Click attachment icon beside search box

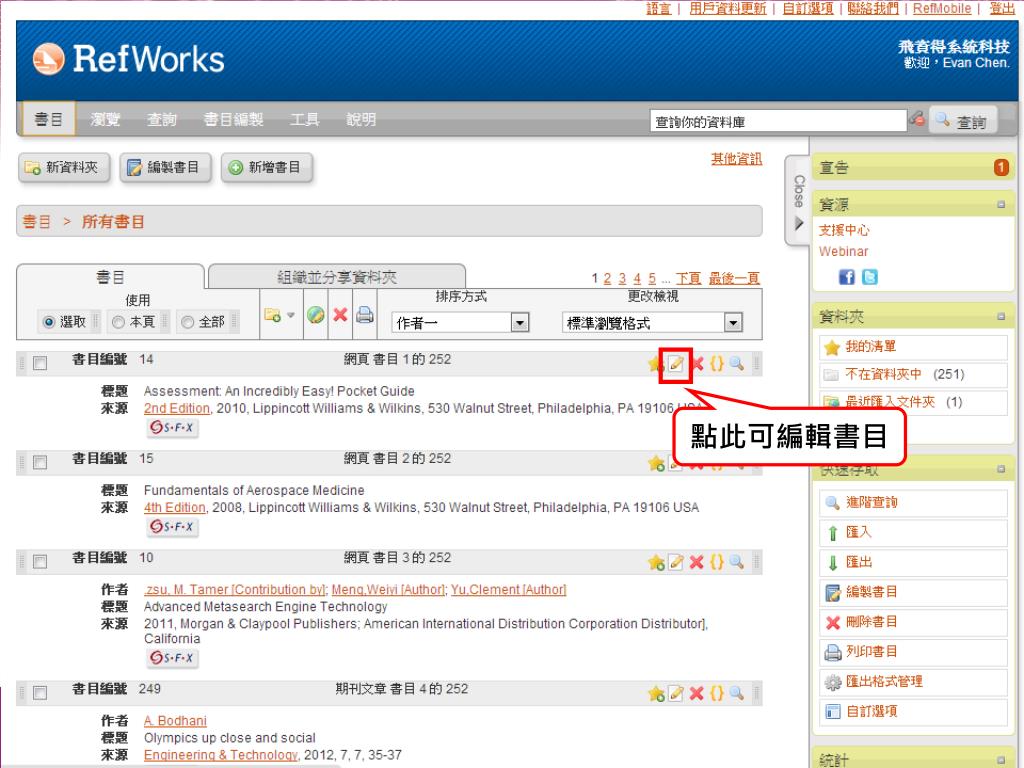click(918, 120)
